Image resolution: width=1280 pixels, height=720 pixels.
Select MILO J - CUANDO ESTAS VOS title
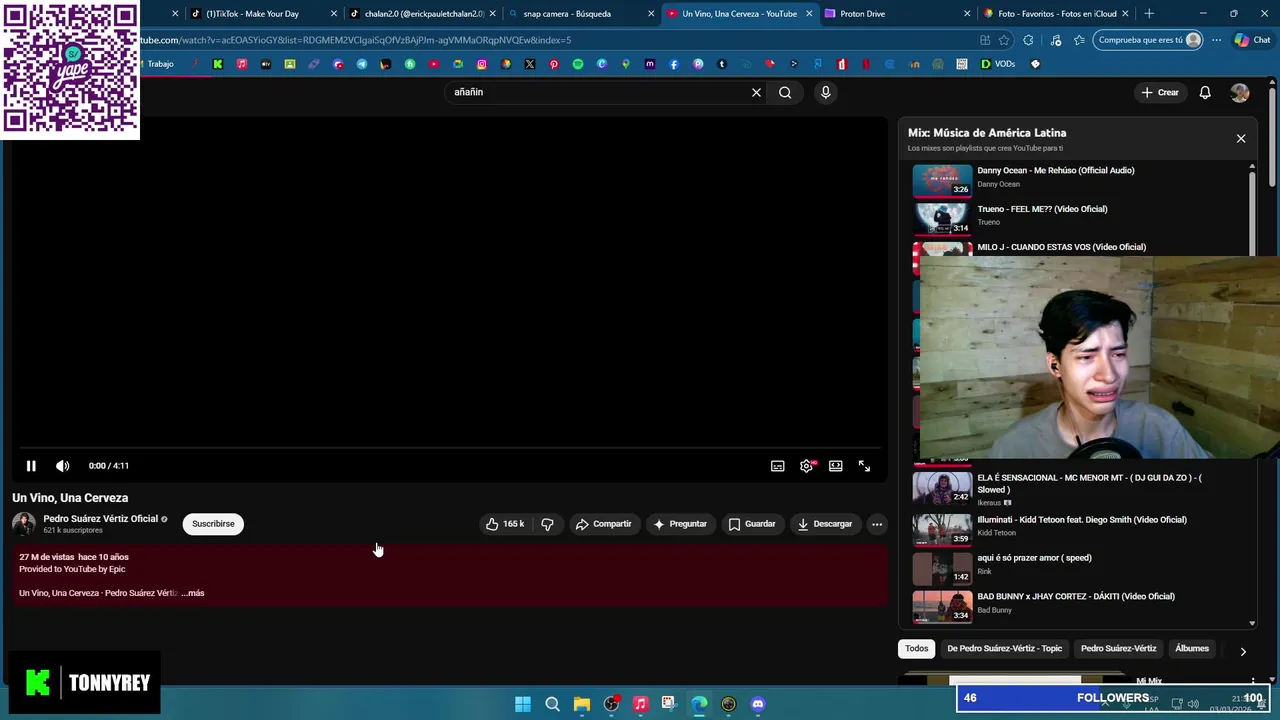1061,247
